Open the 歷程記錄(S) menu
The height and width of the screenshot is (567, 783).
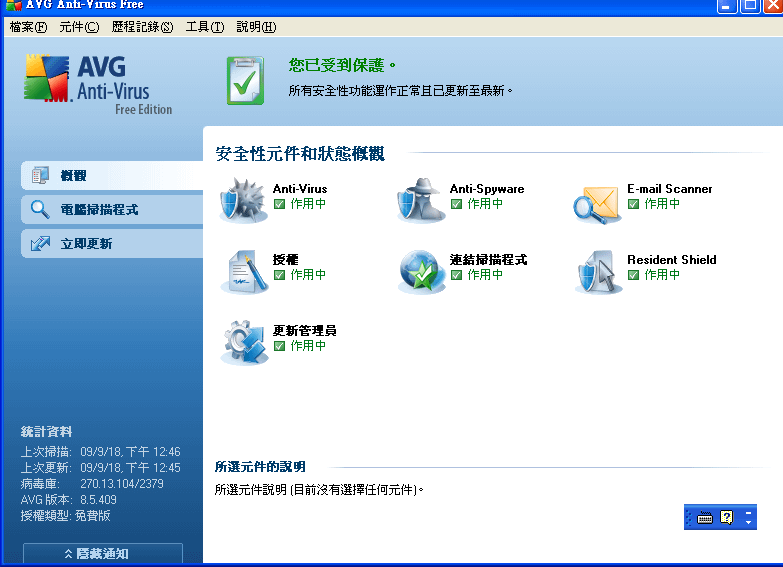pyautogui.click(x=142, y=27)
